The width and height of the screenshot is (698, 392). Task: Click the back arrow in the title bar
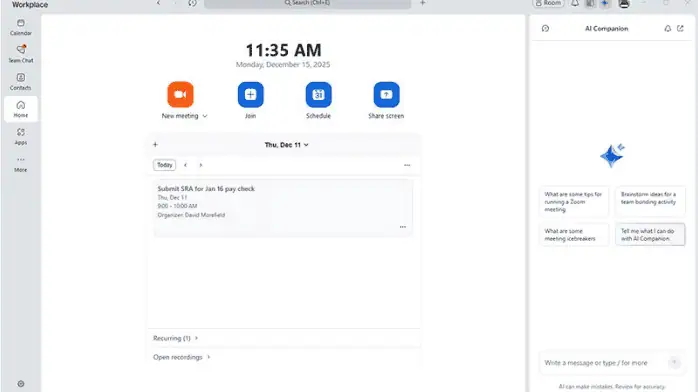(x=158, y=3)
